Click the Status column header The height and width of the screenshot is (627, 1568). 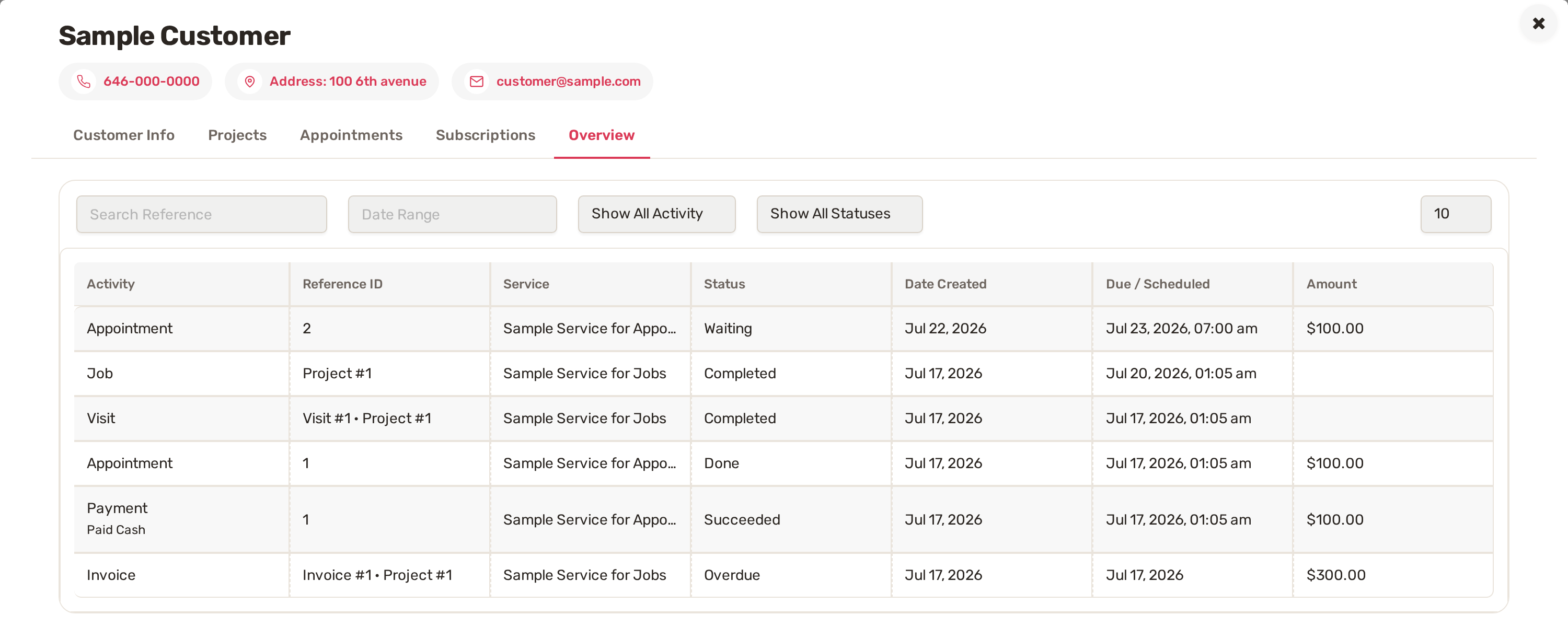point(791,284)
